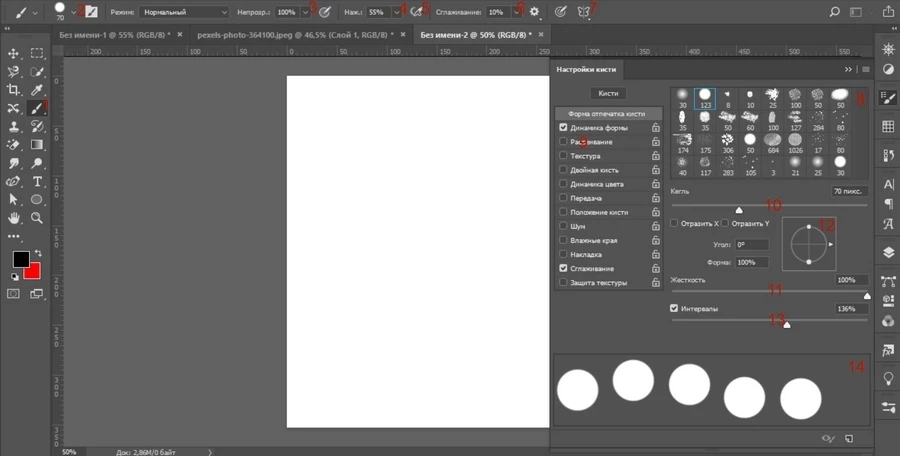The image size is (900, 456).
Task: Pick the Crop tool
Action: tap(14, 90)
